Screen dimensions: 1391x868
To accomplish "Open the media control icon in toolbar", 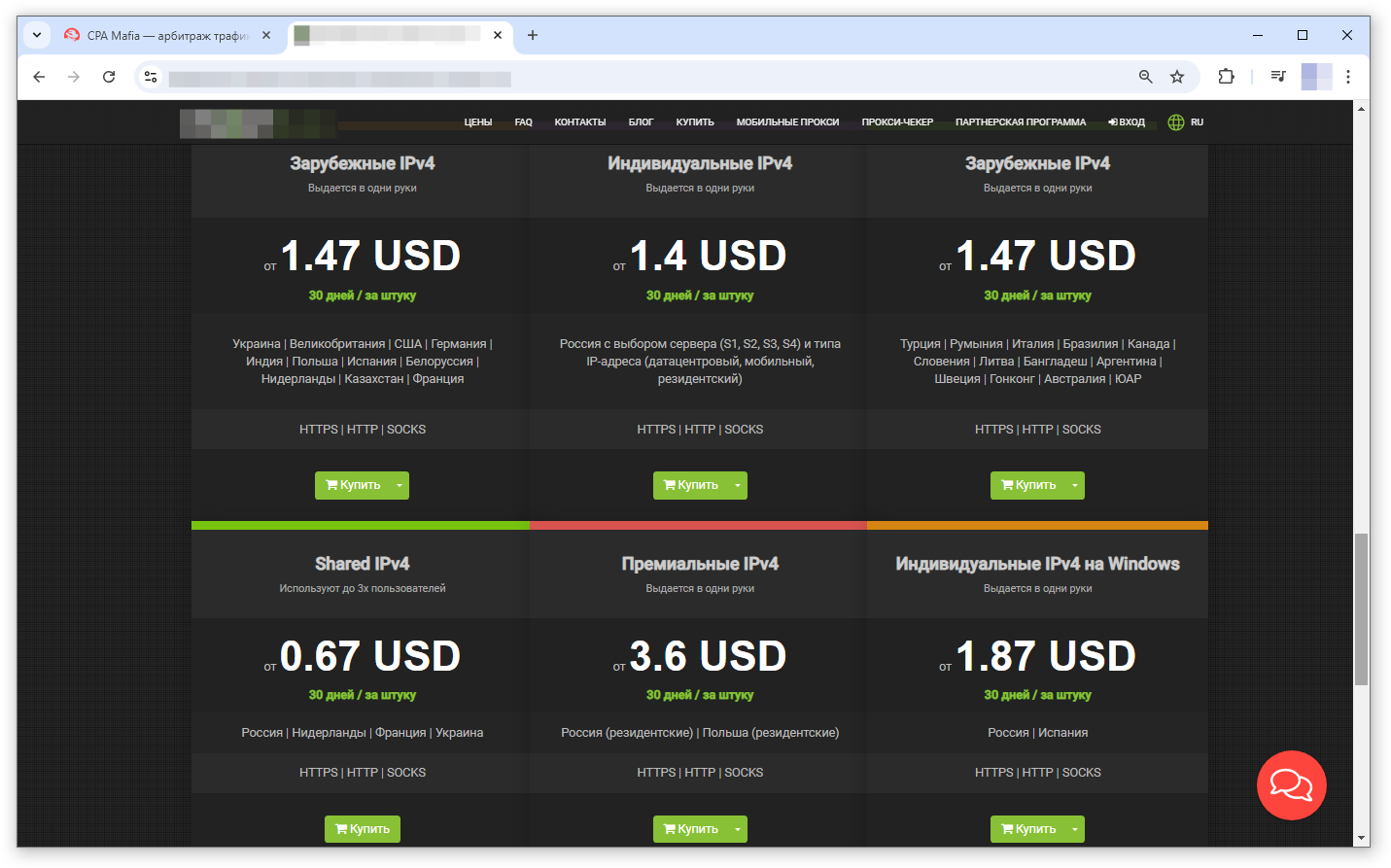I will click(x=1278, y=77).
